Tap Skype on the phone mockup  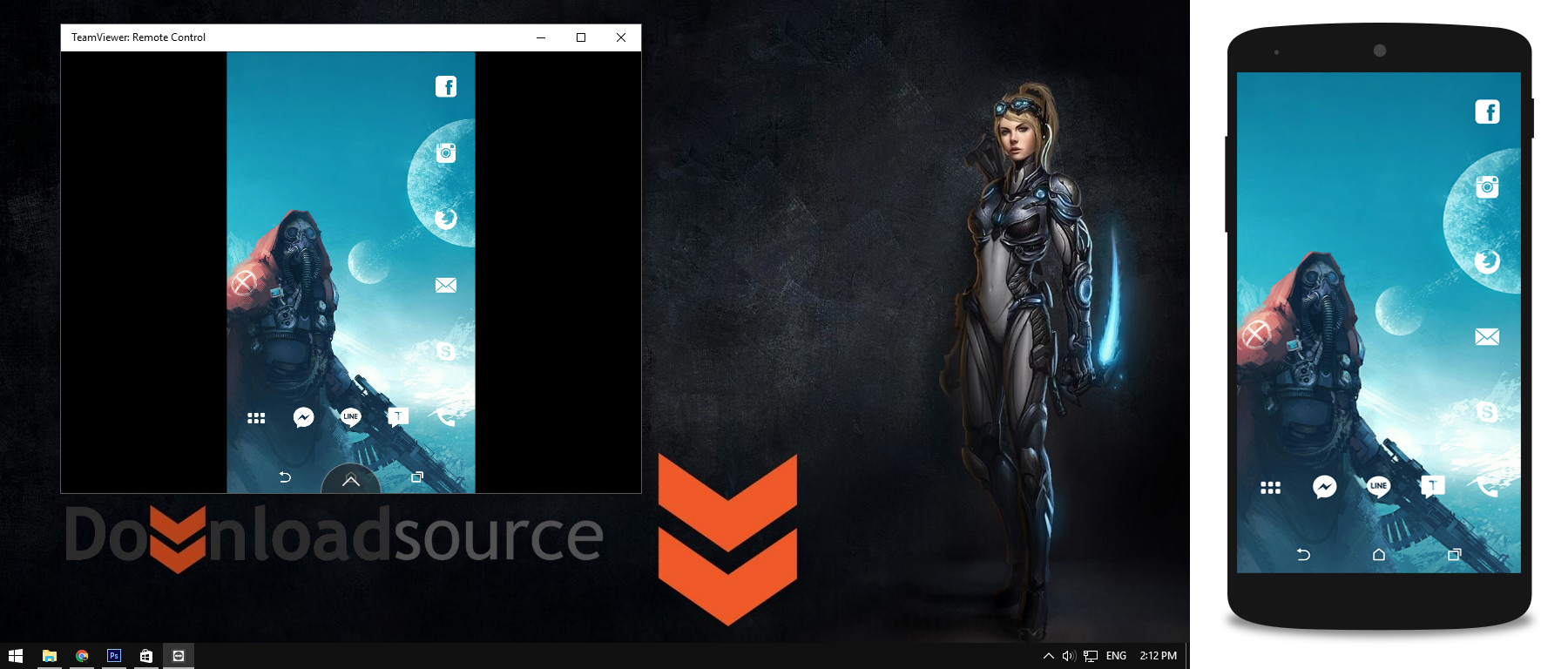tap(1487, 411)
